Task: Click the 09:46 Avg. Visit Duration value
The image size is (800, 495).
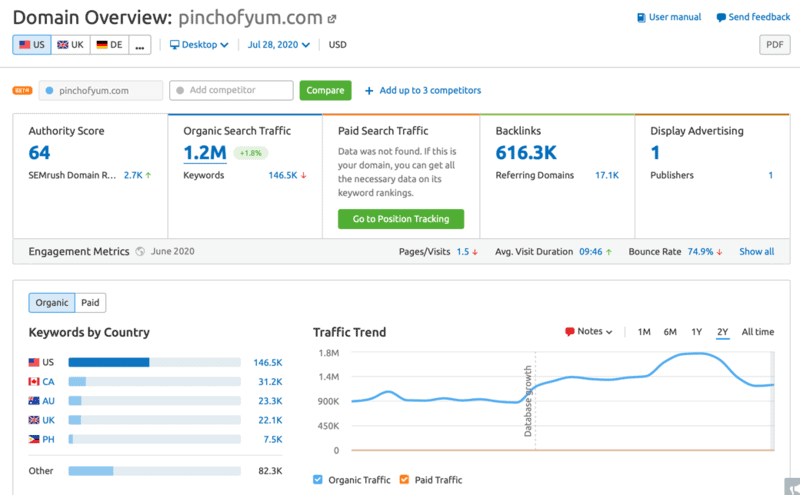Action: [590, 252]
